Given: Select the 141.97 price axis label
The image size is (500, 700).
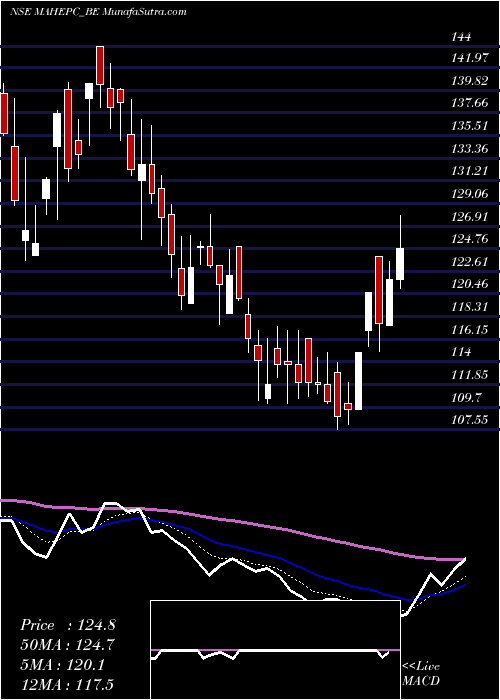Looking at the screenshot, I should [471, 58].
